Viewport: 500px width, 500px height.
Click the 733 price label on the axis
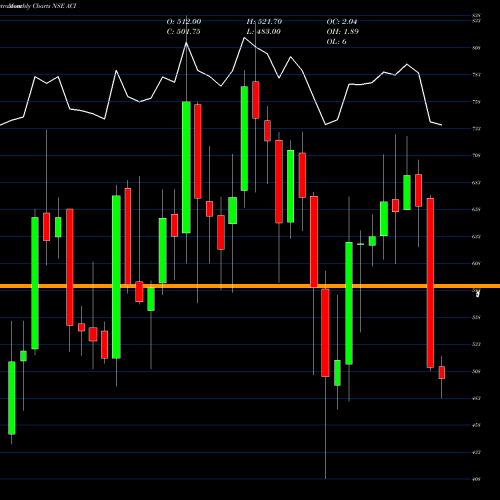tap(476, 128)
